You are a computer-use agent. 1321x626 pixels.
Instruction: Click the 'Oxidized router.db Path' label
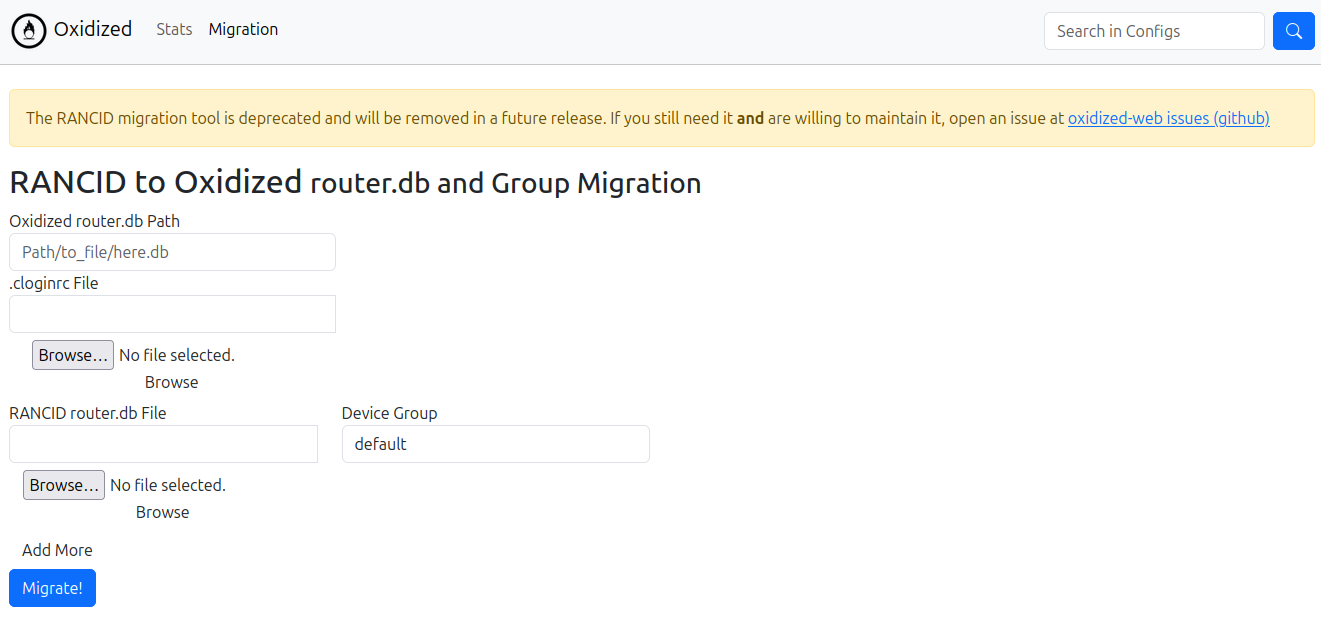pyautogui.click(x=94, y=221)
